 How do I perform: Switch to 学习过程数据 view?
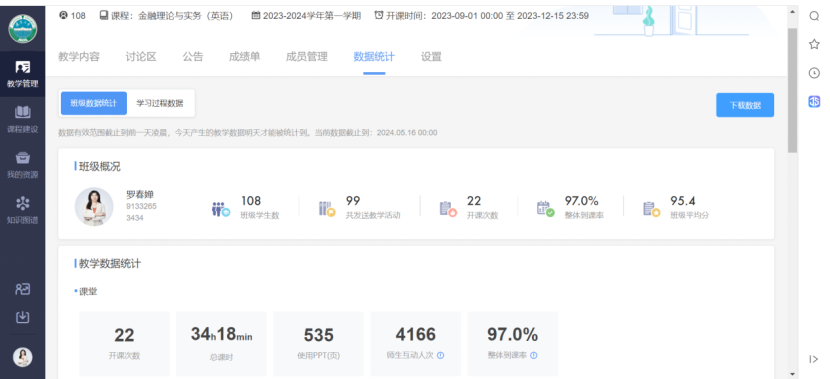[160, 103]
